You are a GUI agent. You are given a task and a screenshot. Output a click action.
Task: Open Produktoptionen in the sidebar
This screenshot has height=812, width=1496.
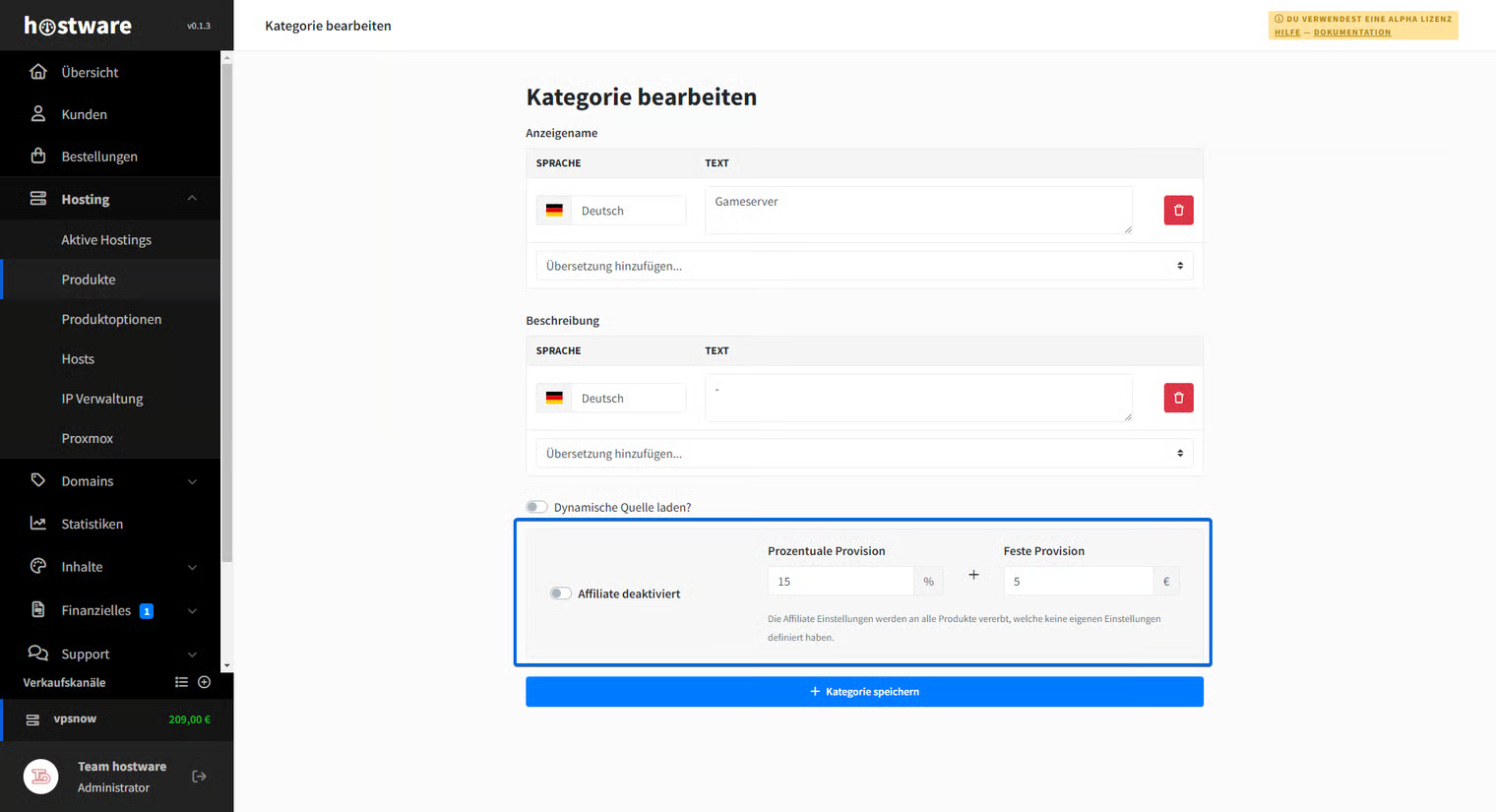(111, 319)
